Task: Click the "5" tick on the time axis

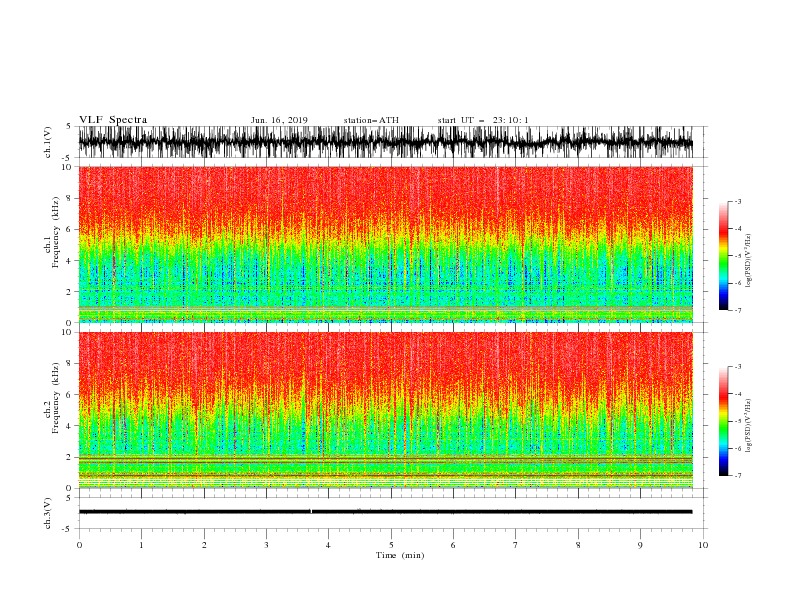Action: (x=391, y=545)
